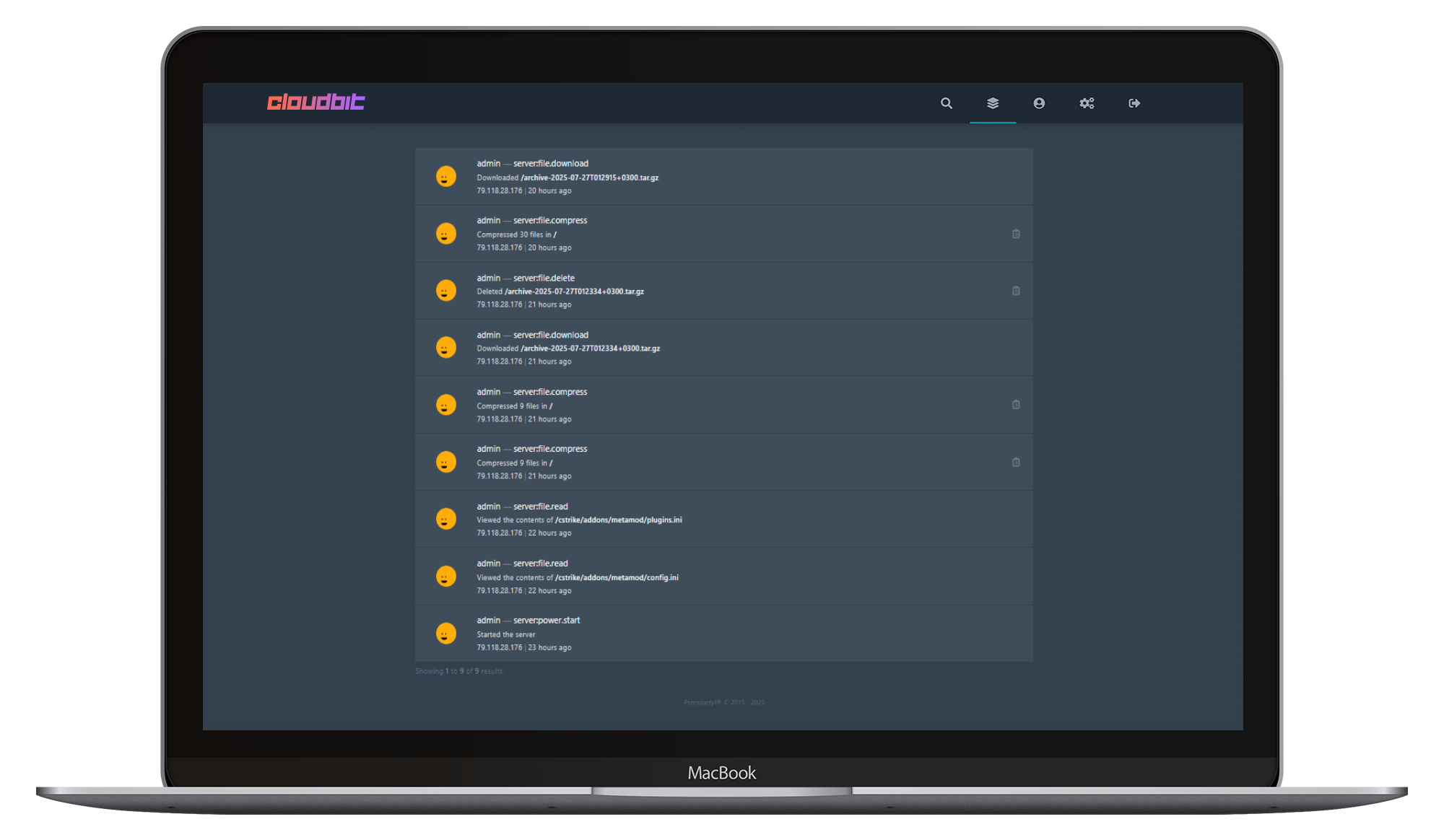Sign out using the logout arrow icon
Screen dimensions: 1444x840
pyautogui.click(x=1134, y=103)
